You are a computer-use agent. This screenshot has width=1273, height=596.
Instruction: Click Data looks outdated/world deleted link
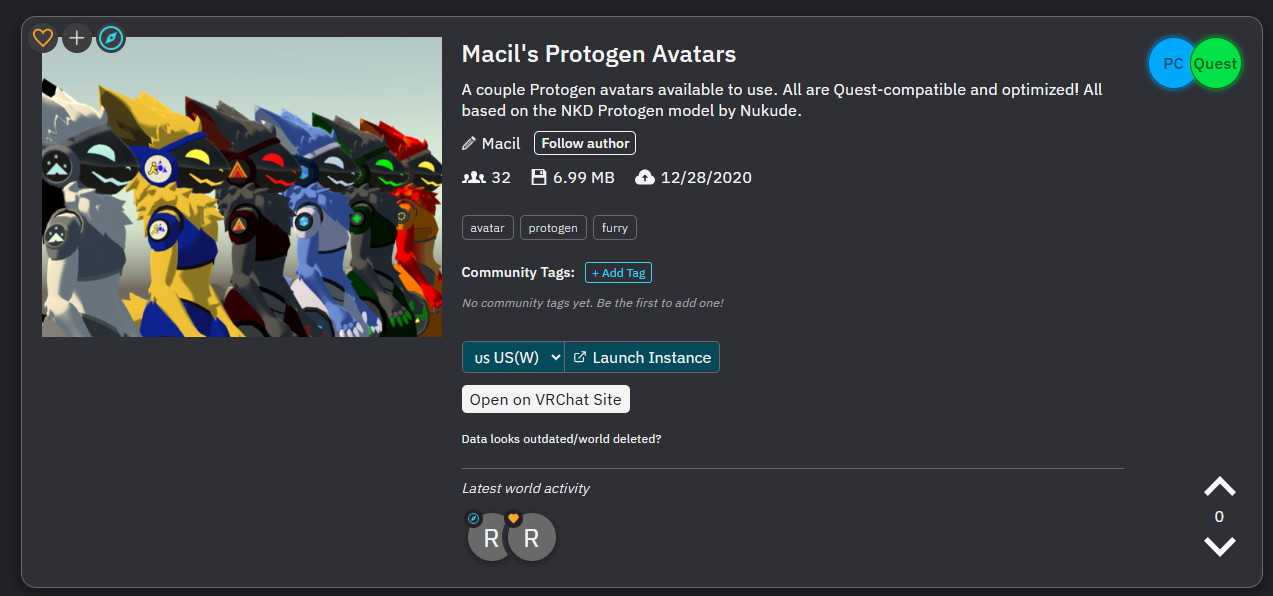(561, 439)
